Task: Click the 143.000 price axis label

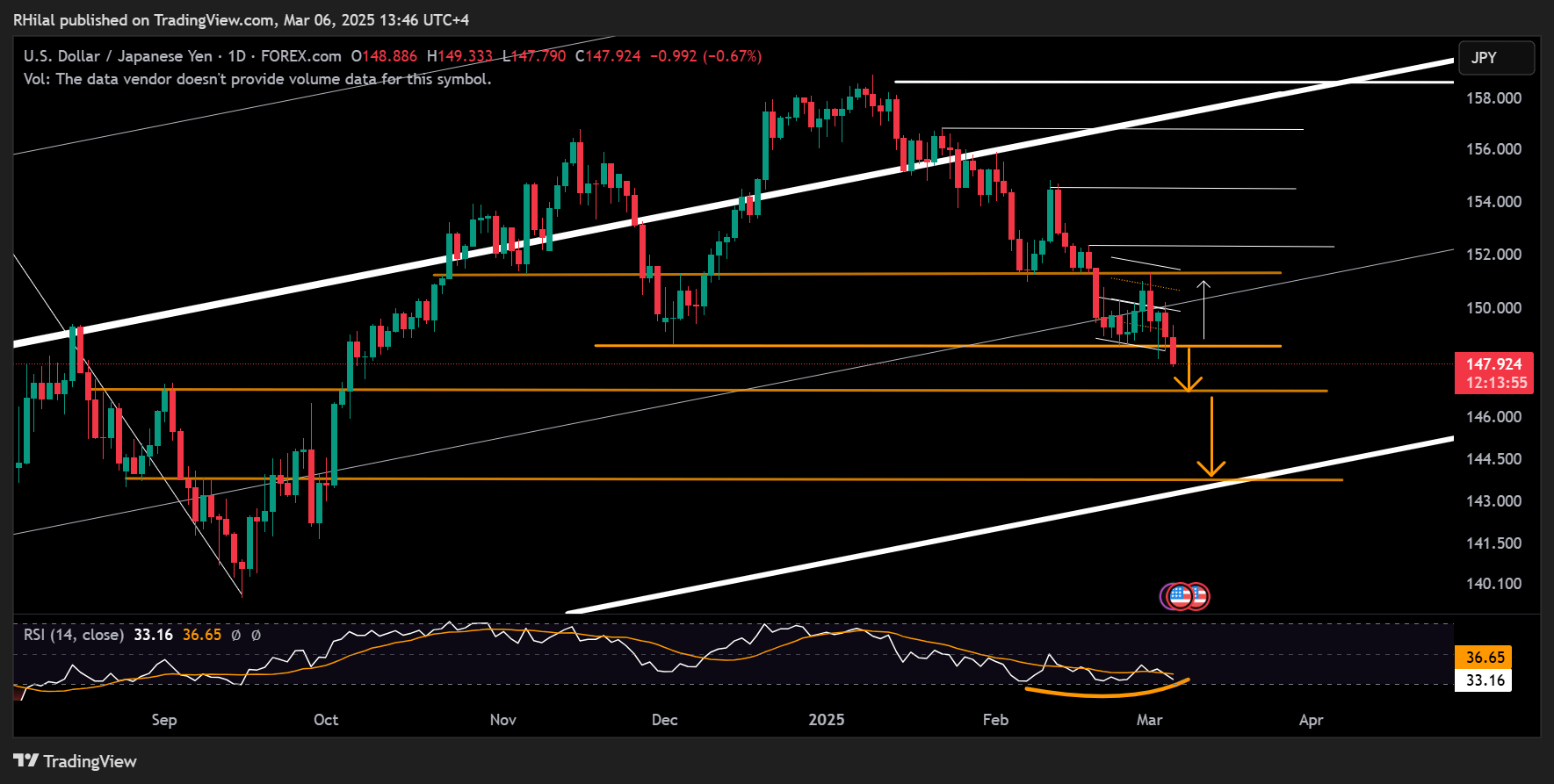Action: pos(1493,501)
